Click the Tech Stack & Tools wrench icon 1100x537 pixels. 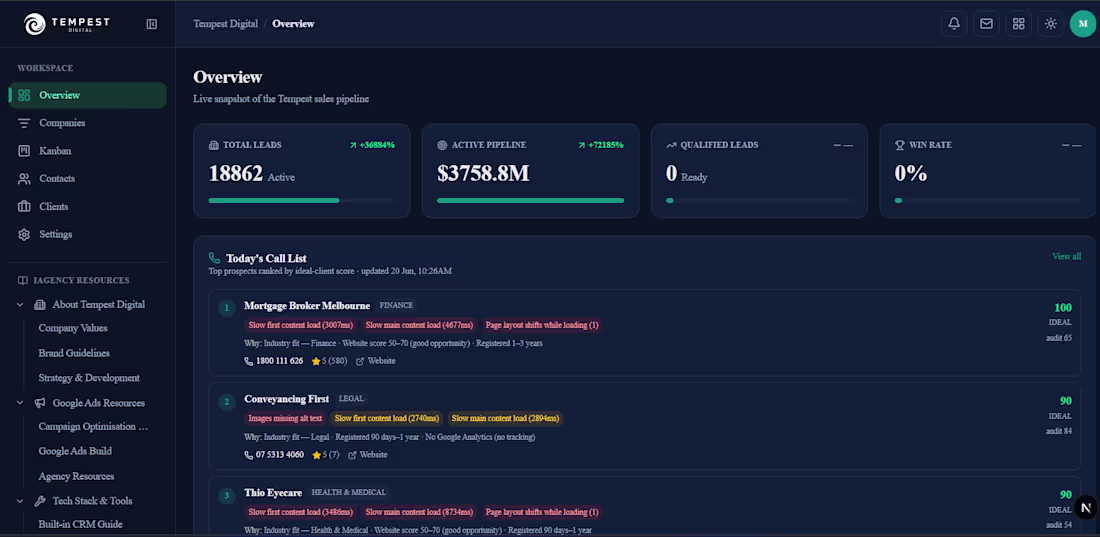click(40, 501)
